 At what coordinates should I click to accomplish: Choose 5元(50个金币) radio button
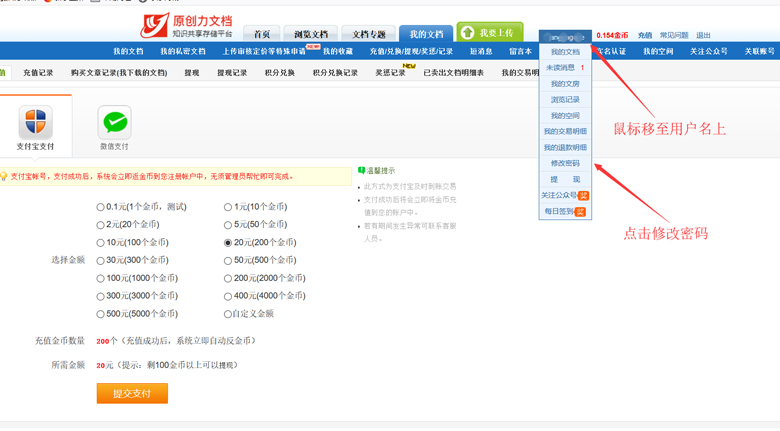pos(228,225)
